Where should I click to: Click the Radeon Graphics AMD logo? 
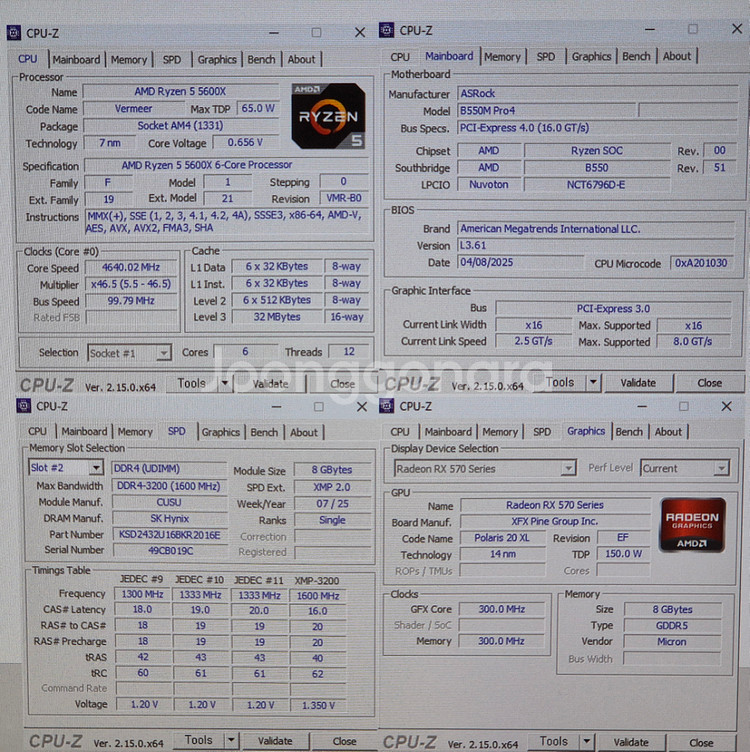692,525
